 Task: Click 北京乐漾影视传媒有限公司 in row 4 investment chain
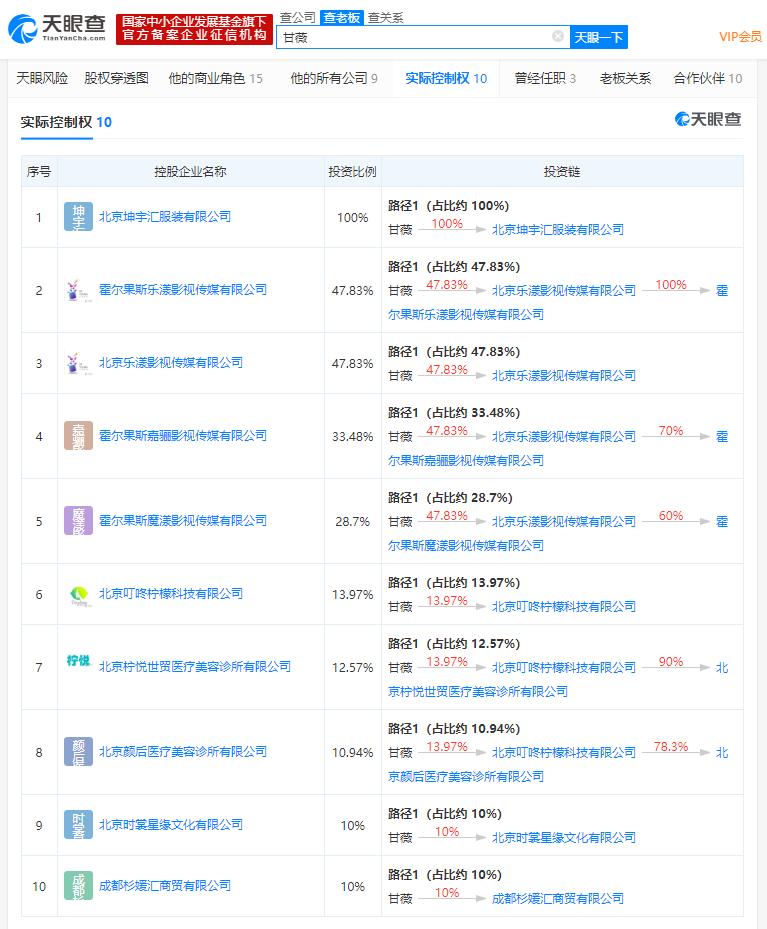(x=564, y=437)
